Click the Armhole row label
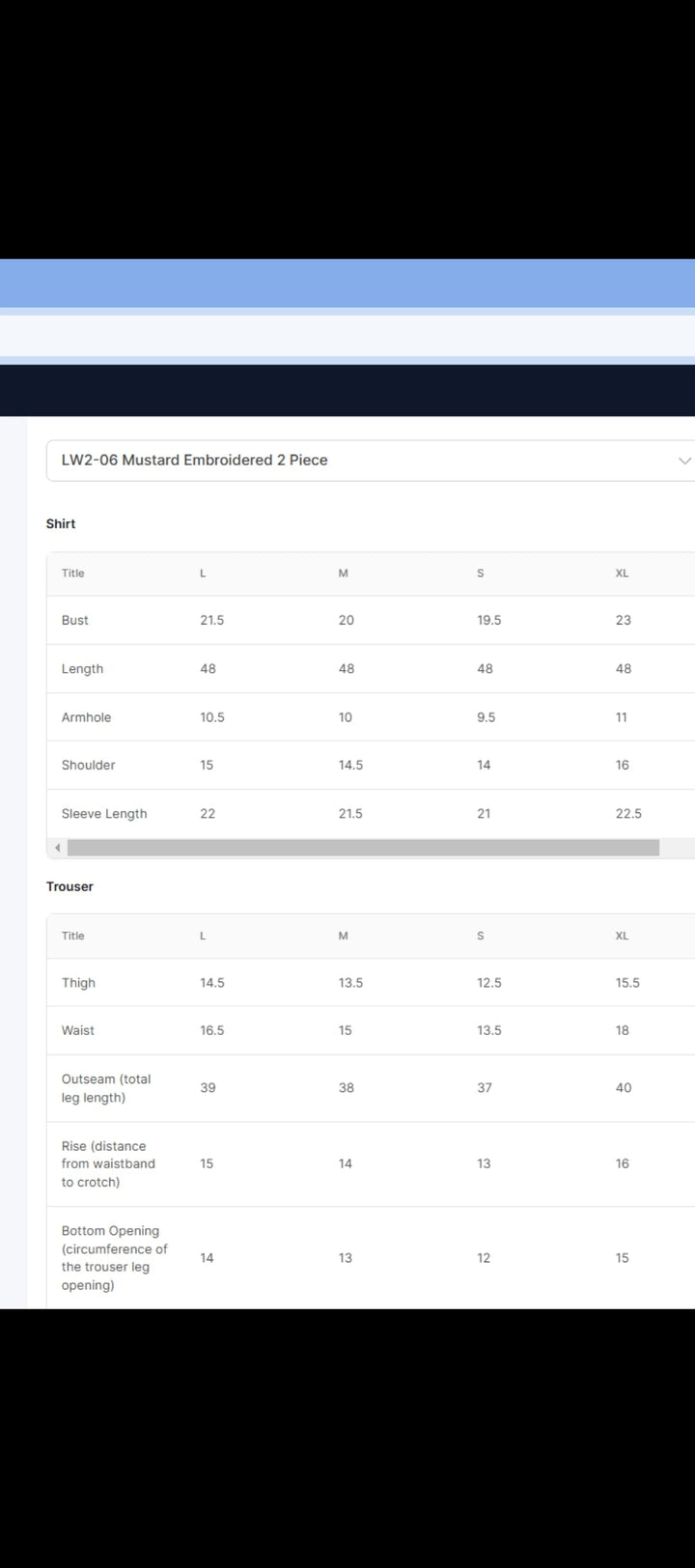 click(87, 717)
